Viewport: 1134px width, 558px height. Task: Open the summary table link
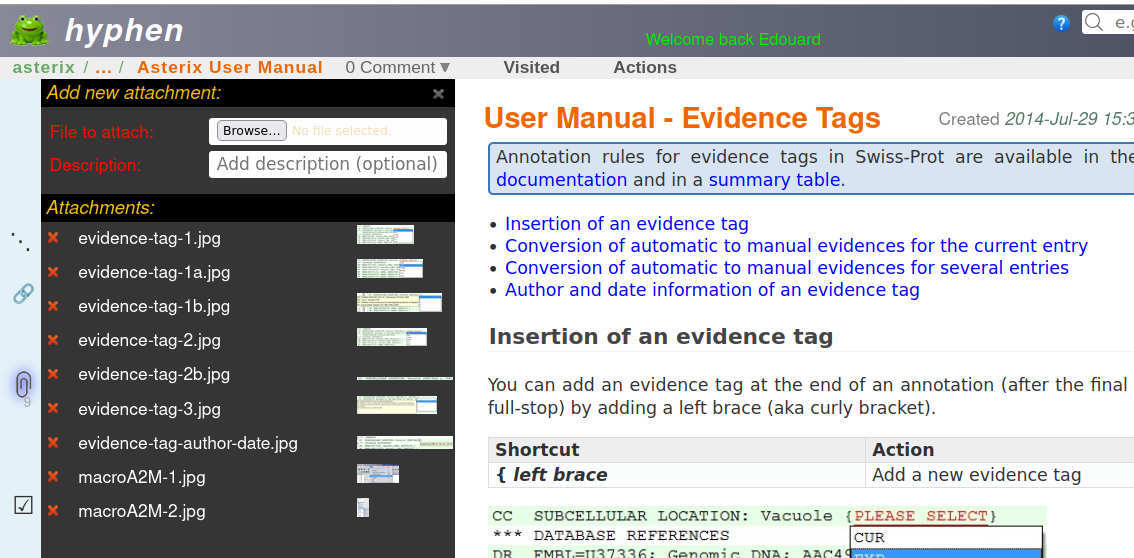pos(774,180)
